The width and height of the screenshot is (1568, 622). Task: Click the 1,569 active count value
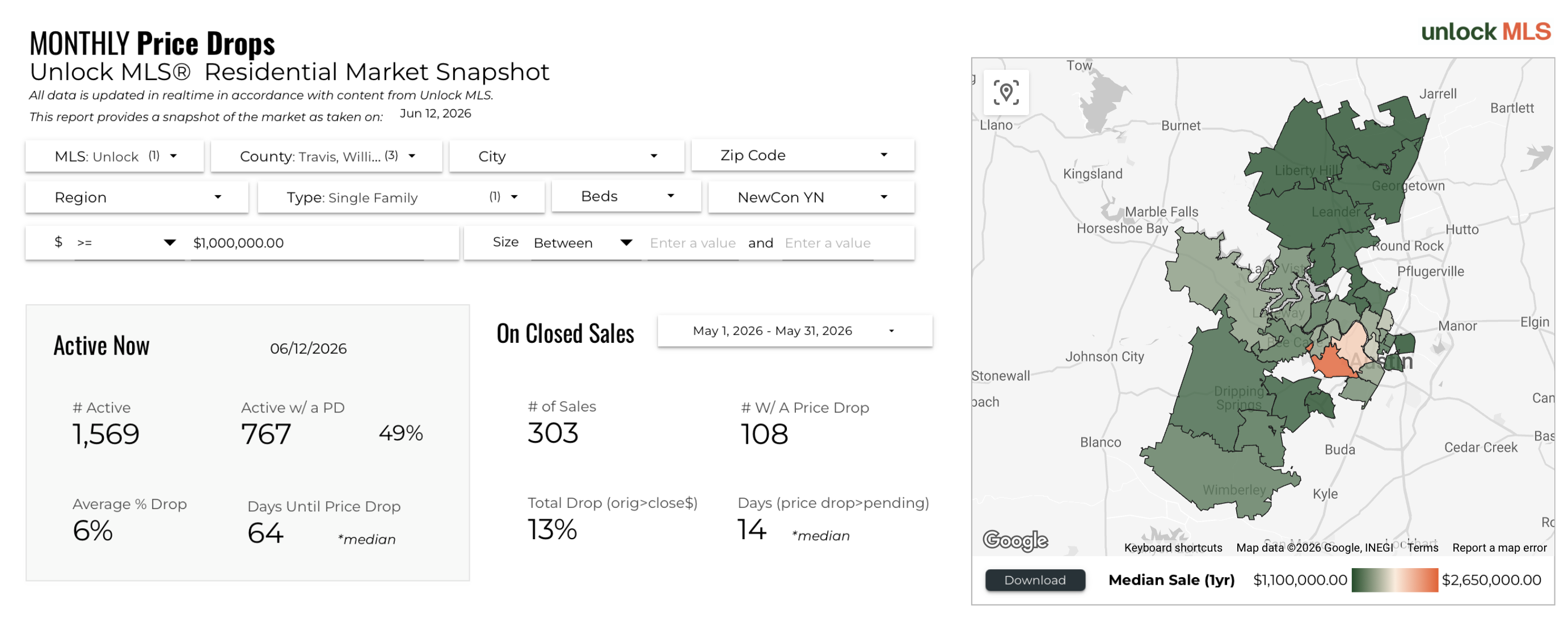tap(106, 434)
